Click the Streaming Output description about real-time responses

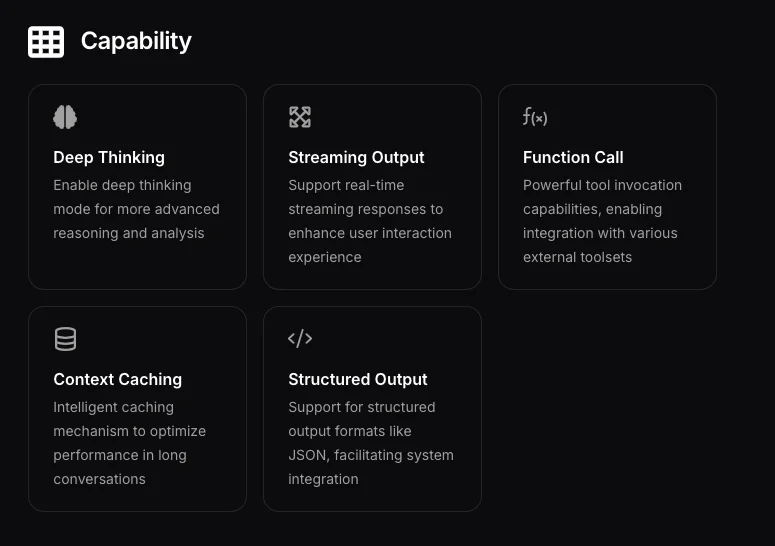(x=370, y=221)
